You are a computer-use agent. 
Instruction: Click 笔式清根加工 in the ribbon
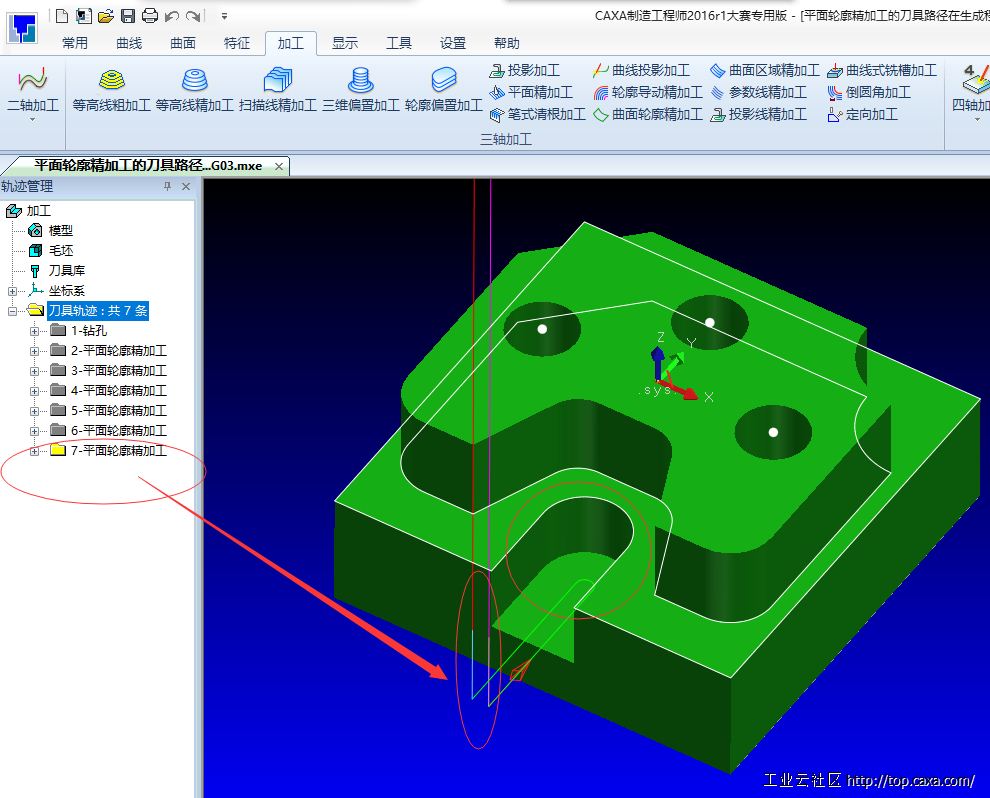pos(537,115)
